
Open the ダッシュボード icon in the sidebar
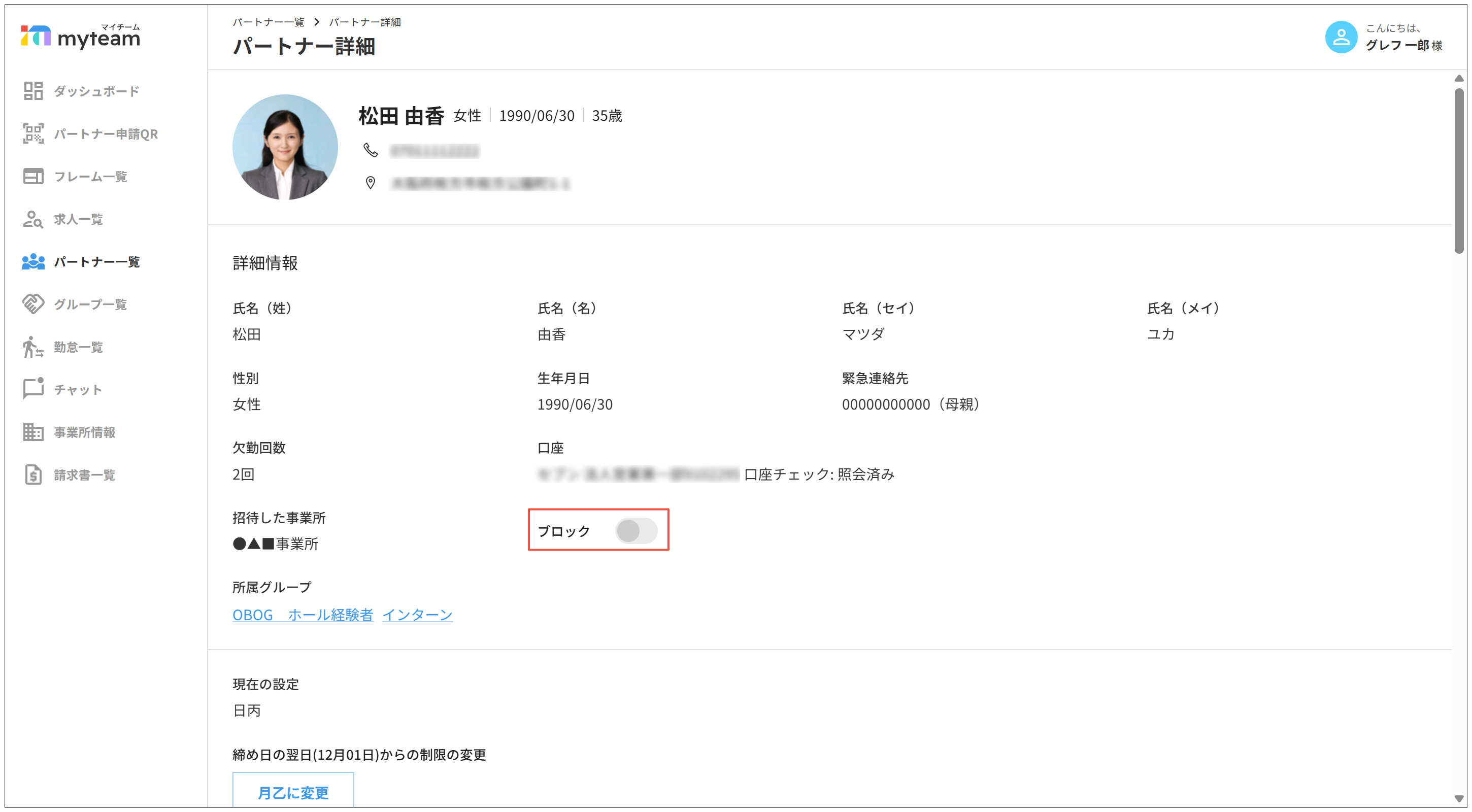[x=32, y=90]
